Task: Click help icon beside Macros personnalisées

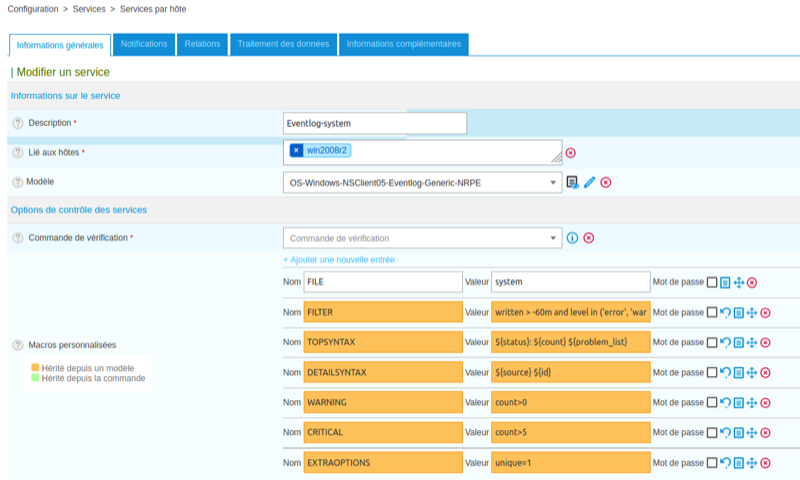Action: point(17,345)
